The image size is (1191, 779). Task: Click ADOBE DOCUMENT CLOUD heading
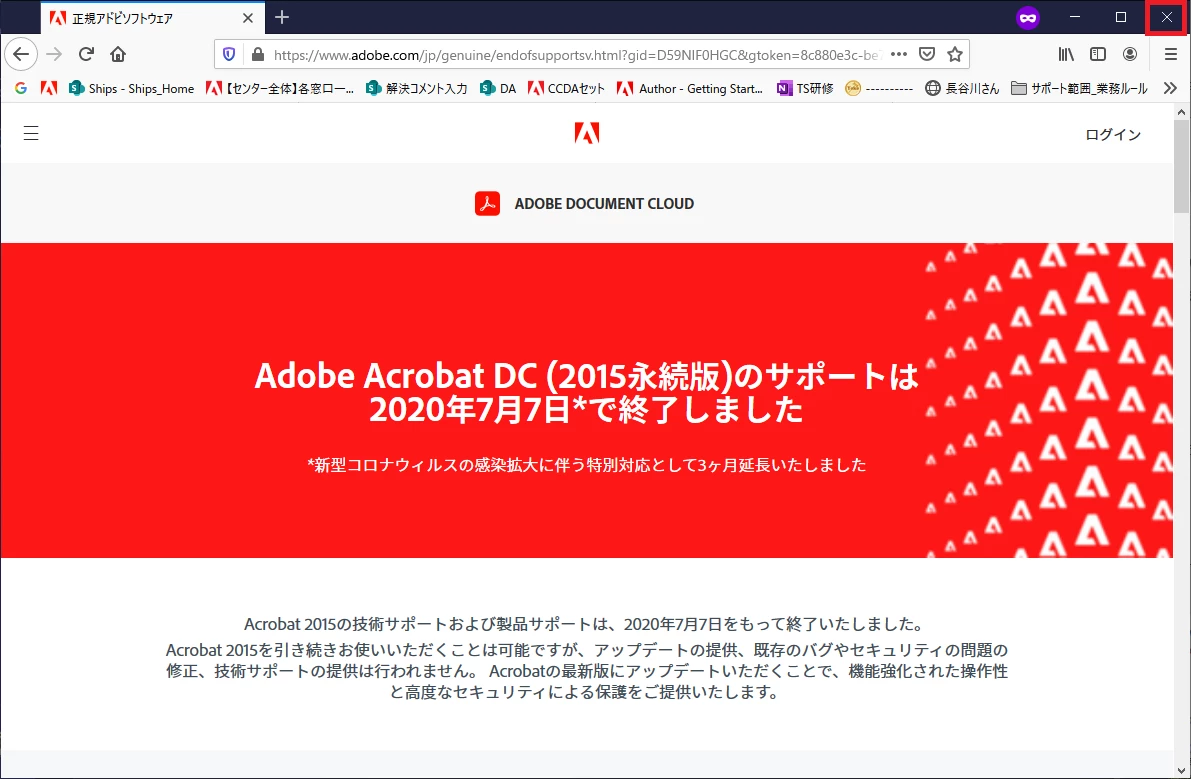pos(604,203)
